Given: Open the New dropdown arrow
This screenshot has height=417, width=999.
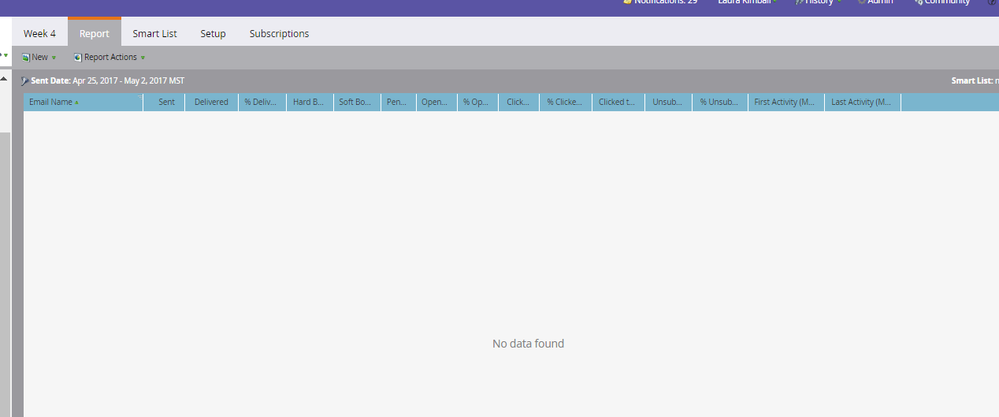Looking at the screenshot, I should (54, 58).
